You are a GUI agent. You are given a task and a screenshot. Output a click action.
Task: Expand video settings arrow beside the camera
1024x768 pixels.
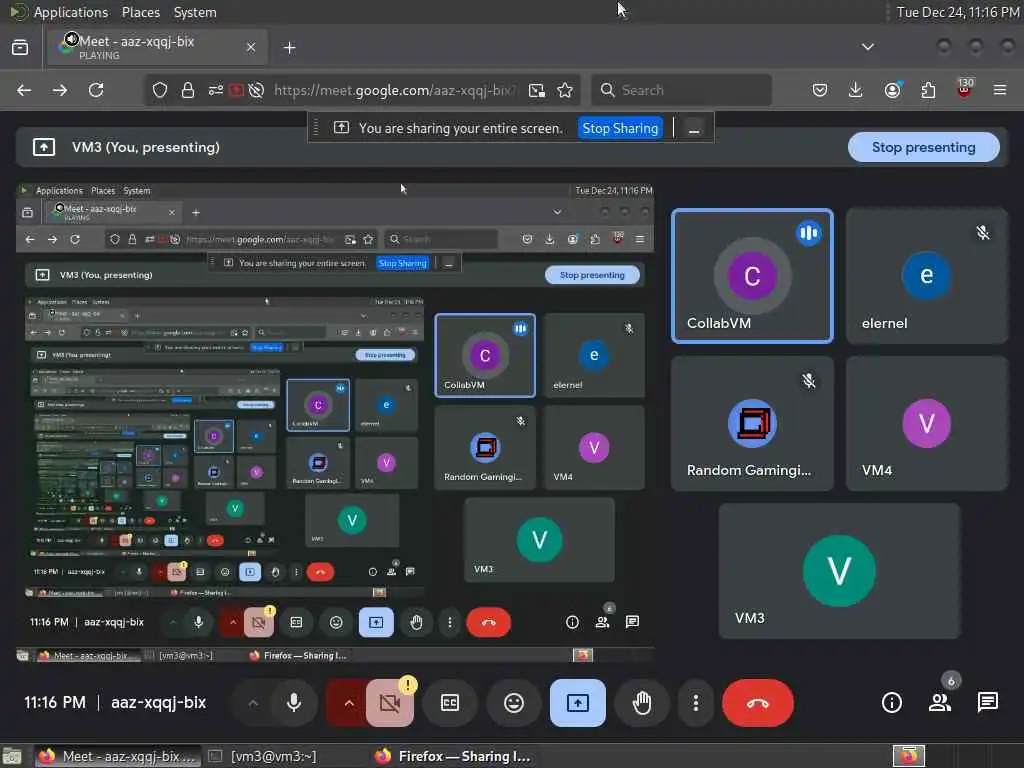coord(349,703)
